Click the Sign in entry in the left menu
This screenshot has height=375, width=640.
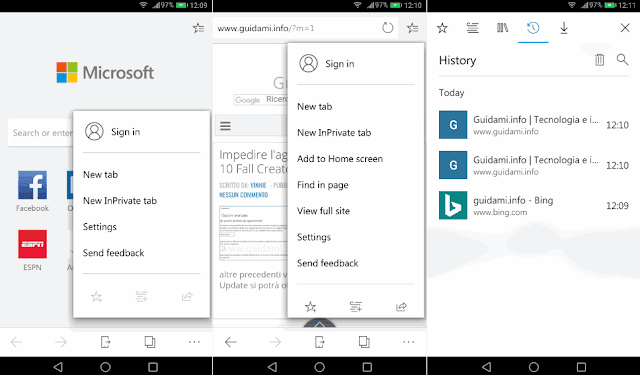pyautogui.click(x=113, y=131)
